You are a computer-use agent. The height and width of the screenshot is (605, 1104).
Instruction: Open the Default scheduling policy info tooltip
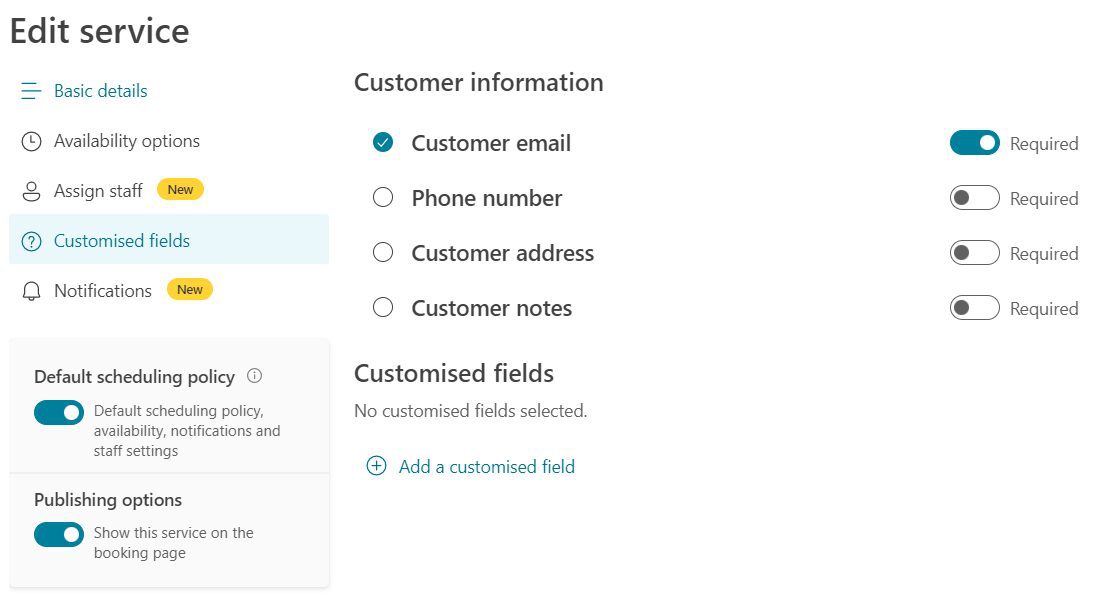[x=255, y=376]
